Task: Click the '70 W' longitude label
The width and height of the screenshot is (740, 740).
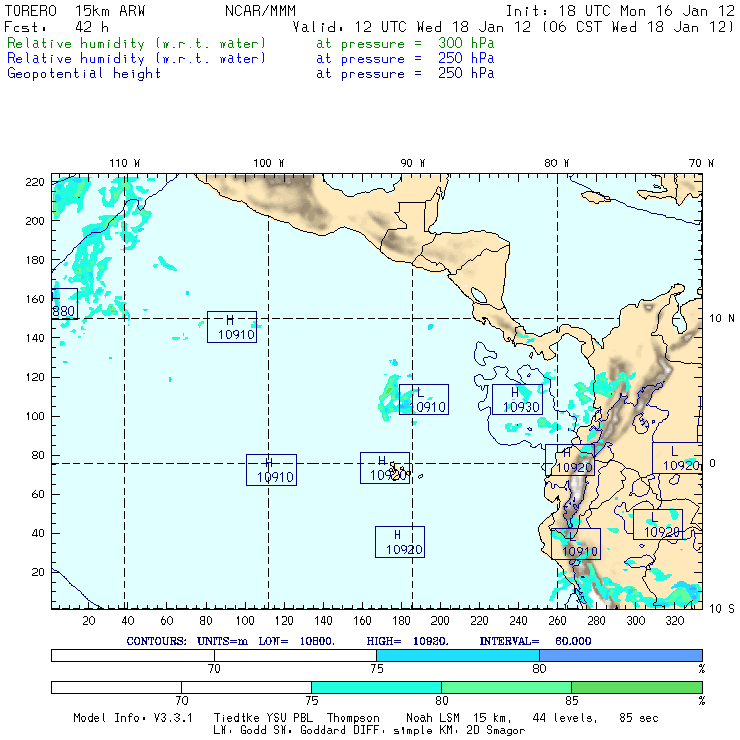Action: tap(701, 163)
